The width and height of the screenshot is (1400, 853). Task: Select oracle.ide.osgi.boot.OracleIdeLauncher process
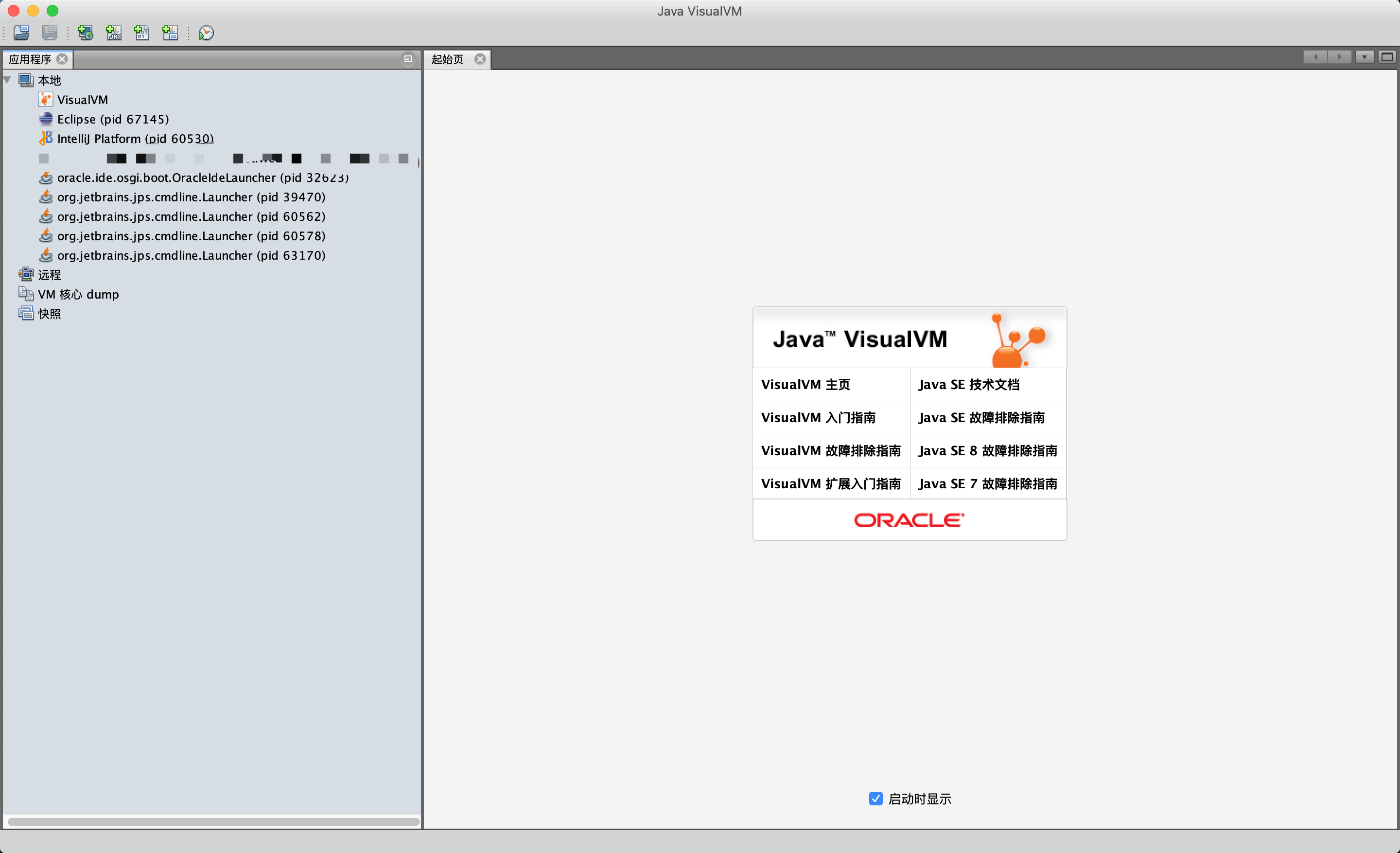[203, 178]
